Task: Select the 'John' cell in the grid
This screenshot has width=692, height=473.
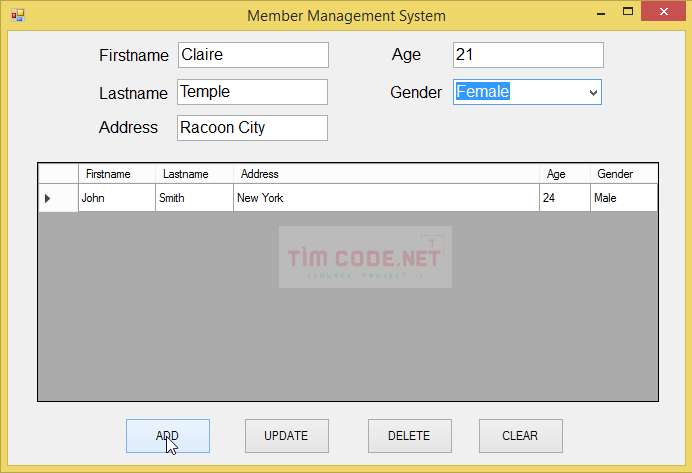Action: pos(117,198)
